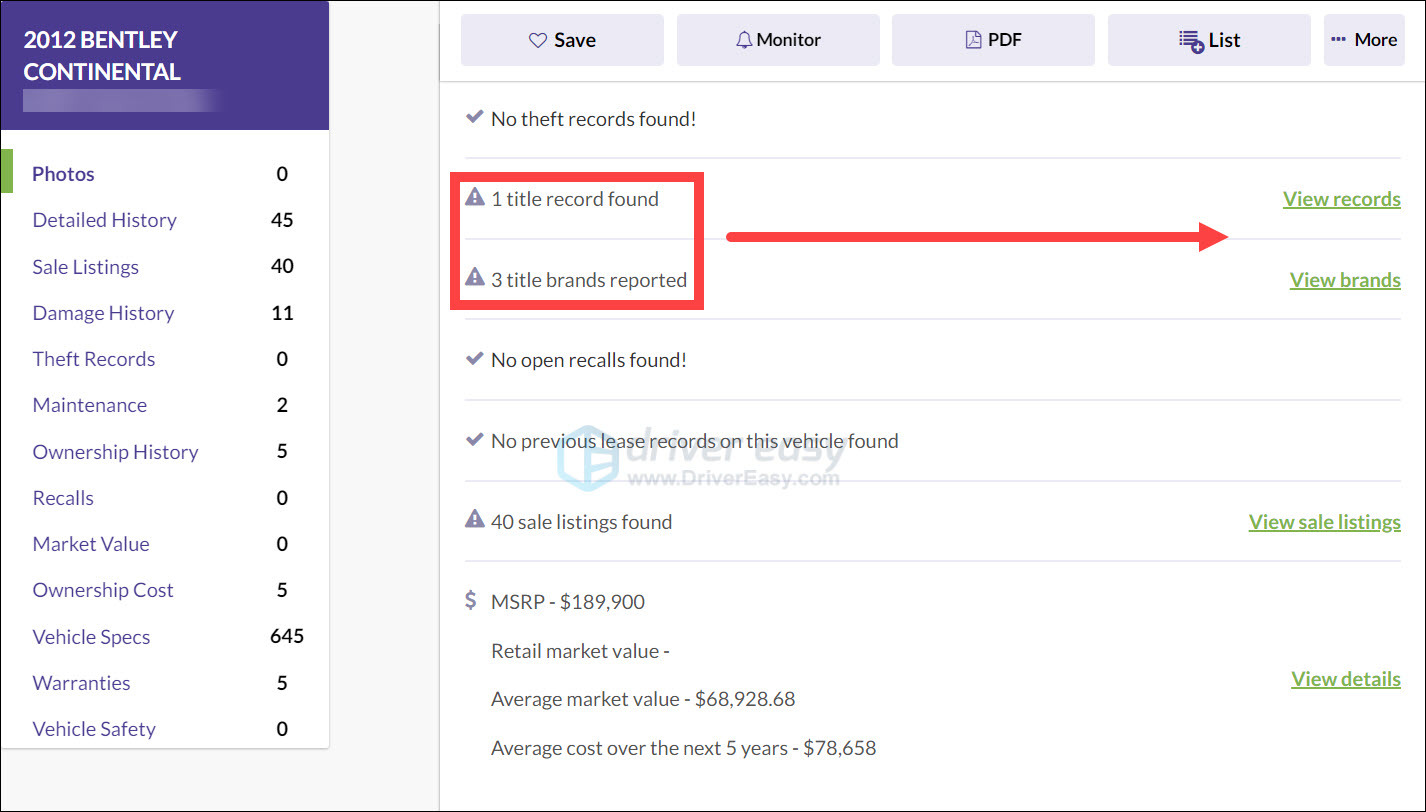The image size is (1426, 812).
Task: Click the list-plus icon in the List button
Action: point(1191,41)
